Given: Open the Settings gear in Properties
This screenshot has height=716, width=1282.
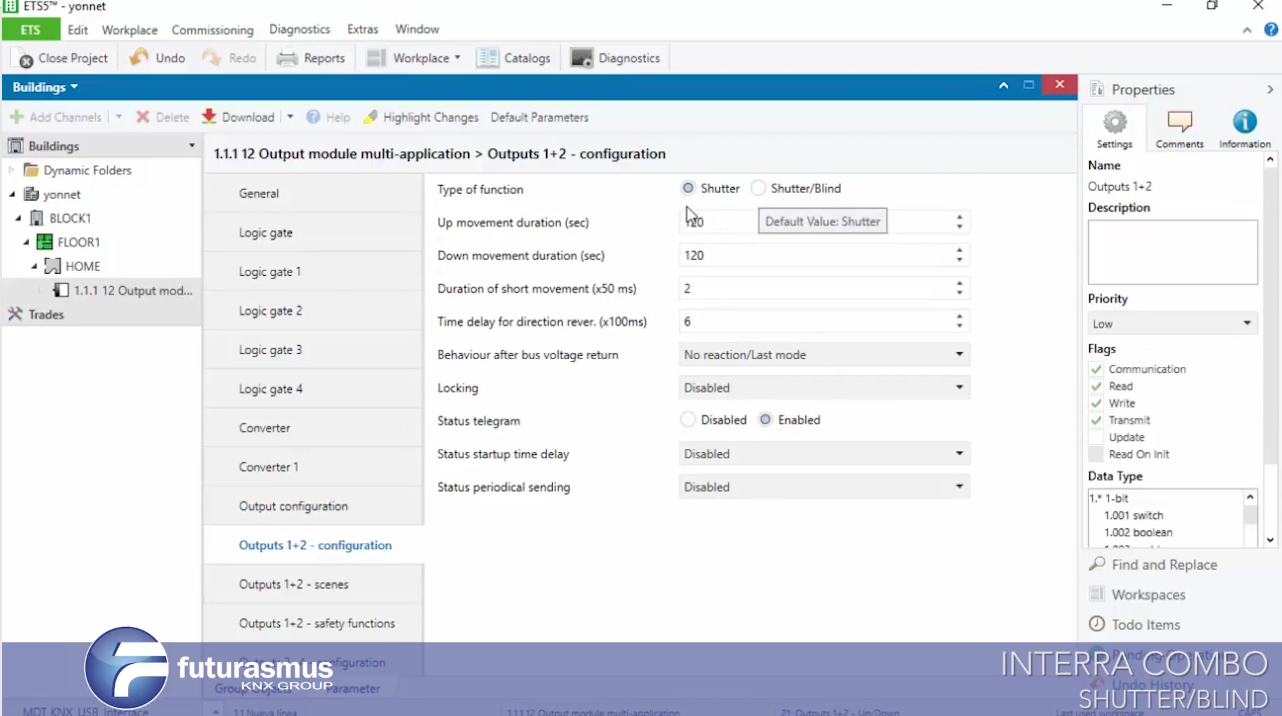Looking at the screenshot, I should (x=1114, y=123).
